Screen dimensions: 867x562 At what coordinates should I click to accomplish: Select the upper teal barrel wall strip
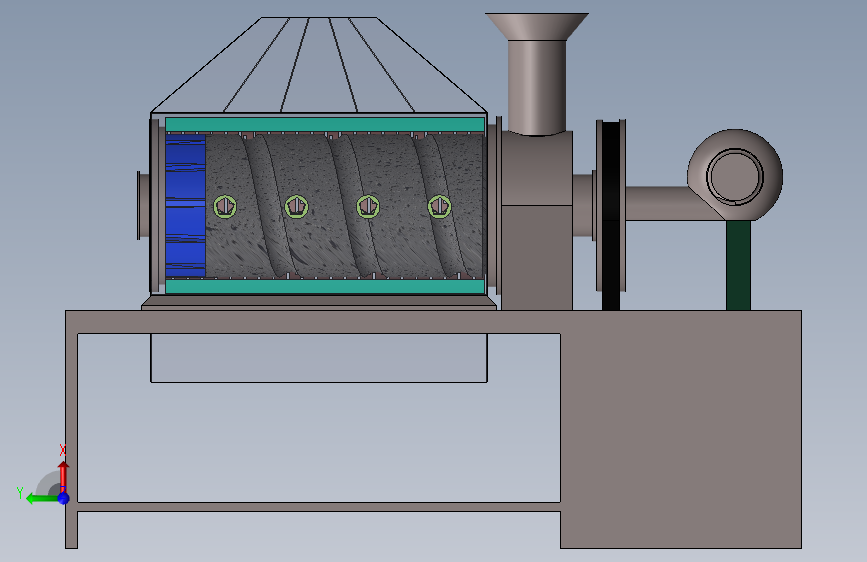click(x=325, y=124)
